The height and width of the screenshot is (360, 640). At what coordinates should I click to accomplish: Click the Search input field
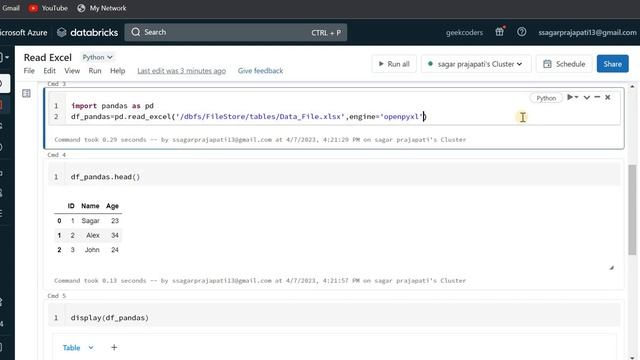coord(236,32)
